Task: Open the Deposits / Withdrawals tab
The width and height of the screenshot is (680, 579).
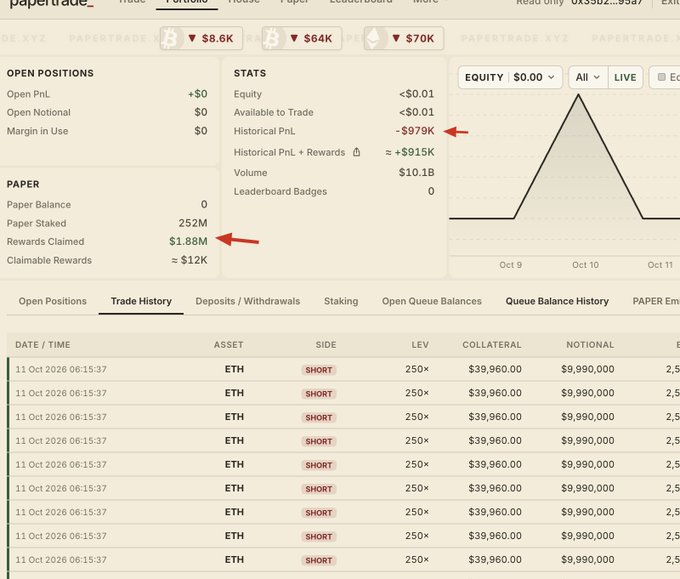Action: 248,301
